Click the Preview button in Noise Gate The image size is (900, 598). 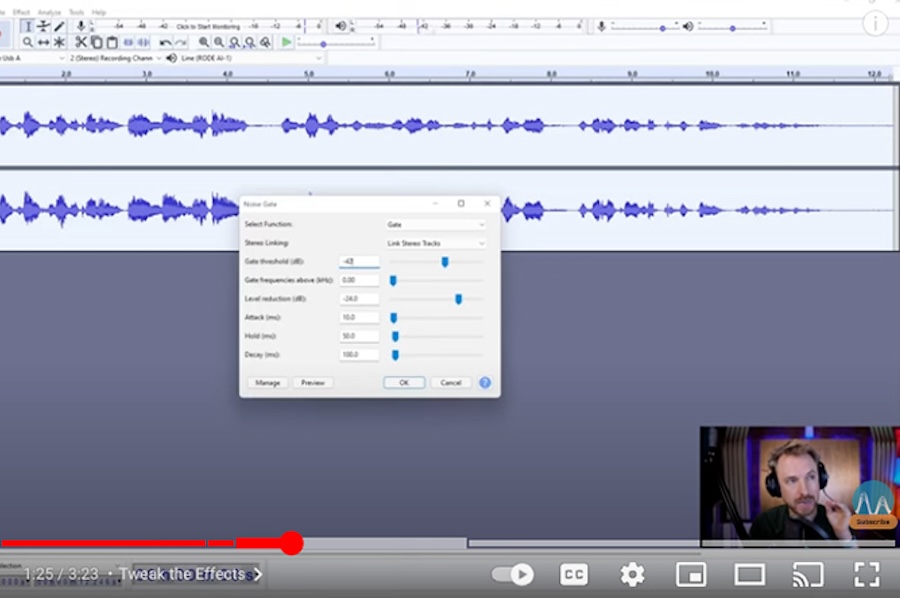pyautogui.click(x=313, y=383)
